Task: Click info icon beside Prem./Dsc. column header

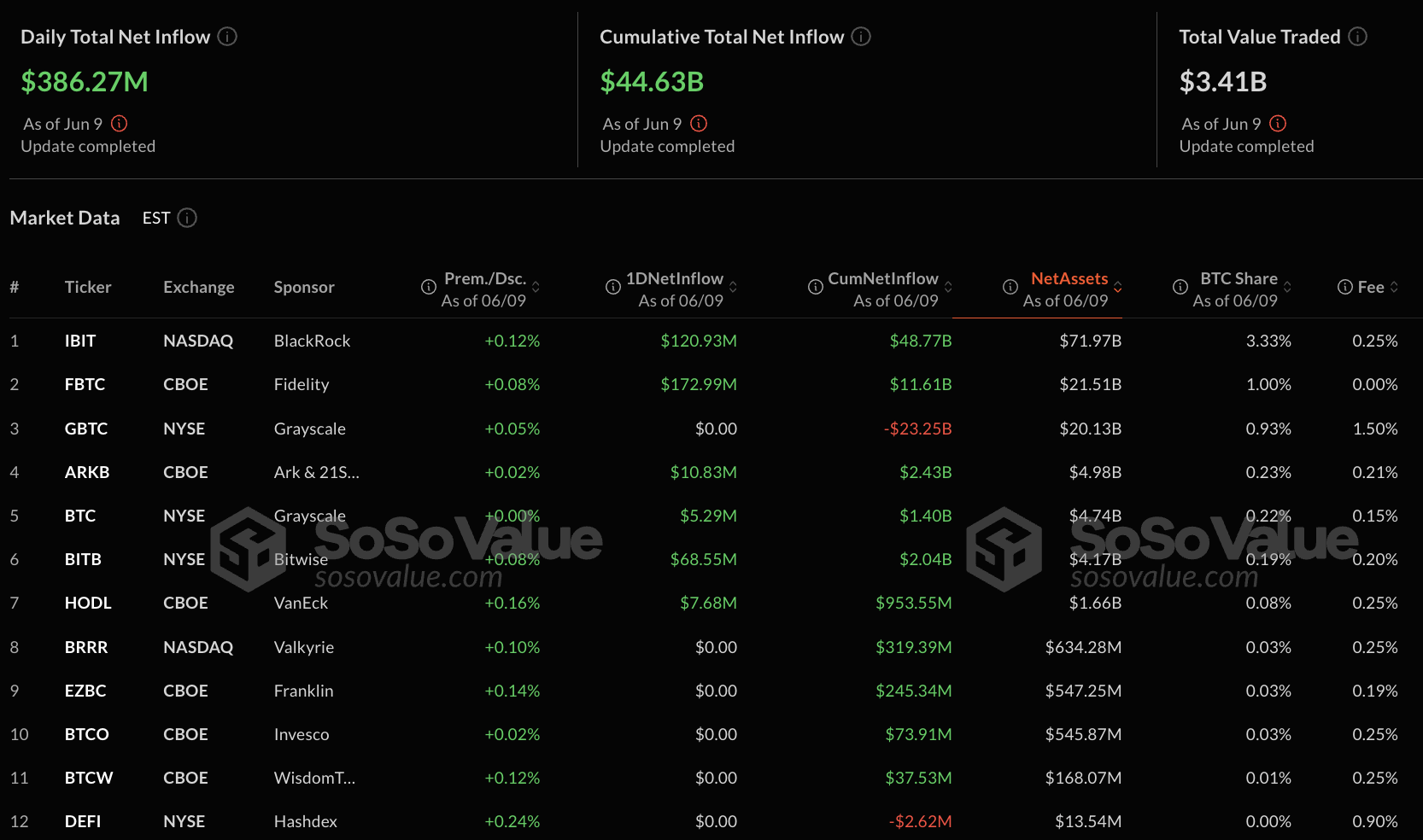Action: click(x=429, y=287)
